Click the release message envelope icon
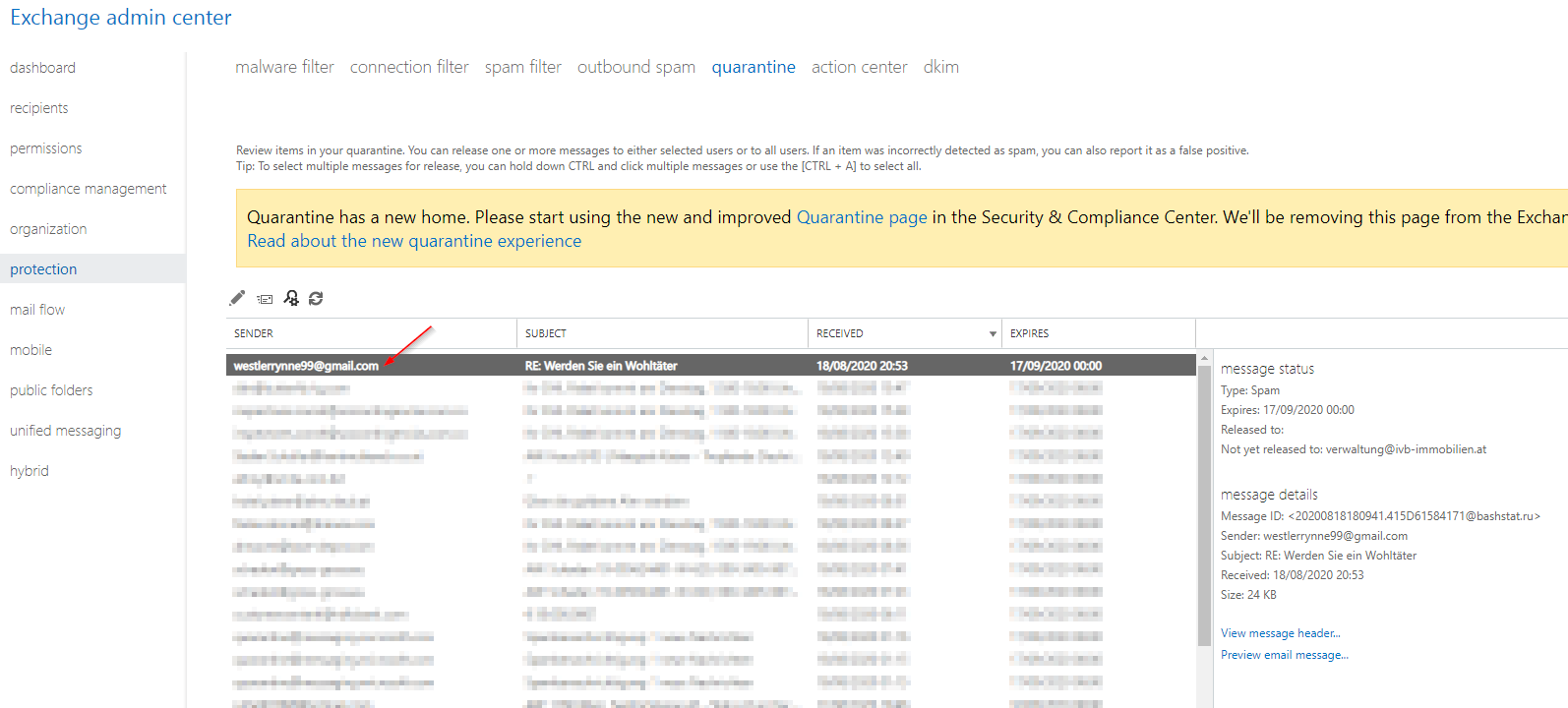This screenshot has width=1568, height=708. [265, 299]
